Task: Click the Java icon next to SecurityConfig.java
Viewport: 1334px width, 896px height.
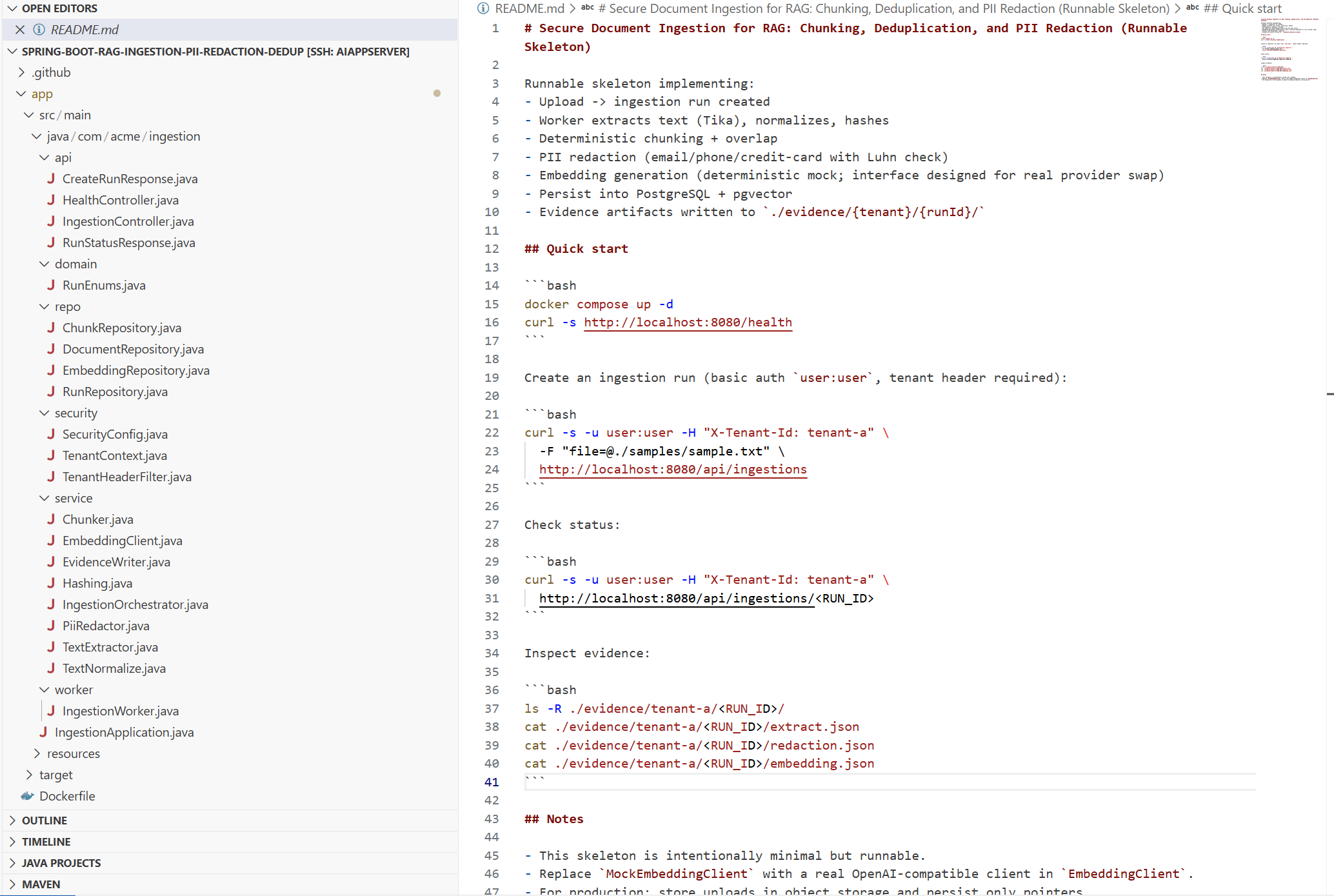Action: [x=52, y=434]
